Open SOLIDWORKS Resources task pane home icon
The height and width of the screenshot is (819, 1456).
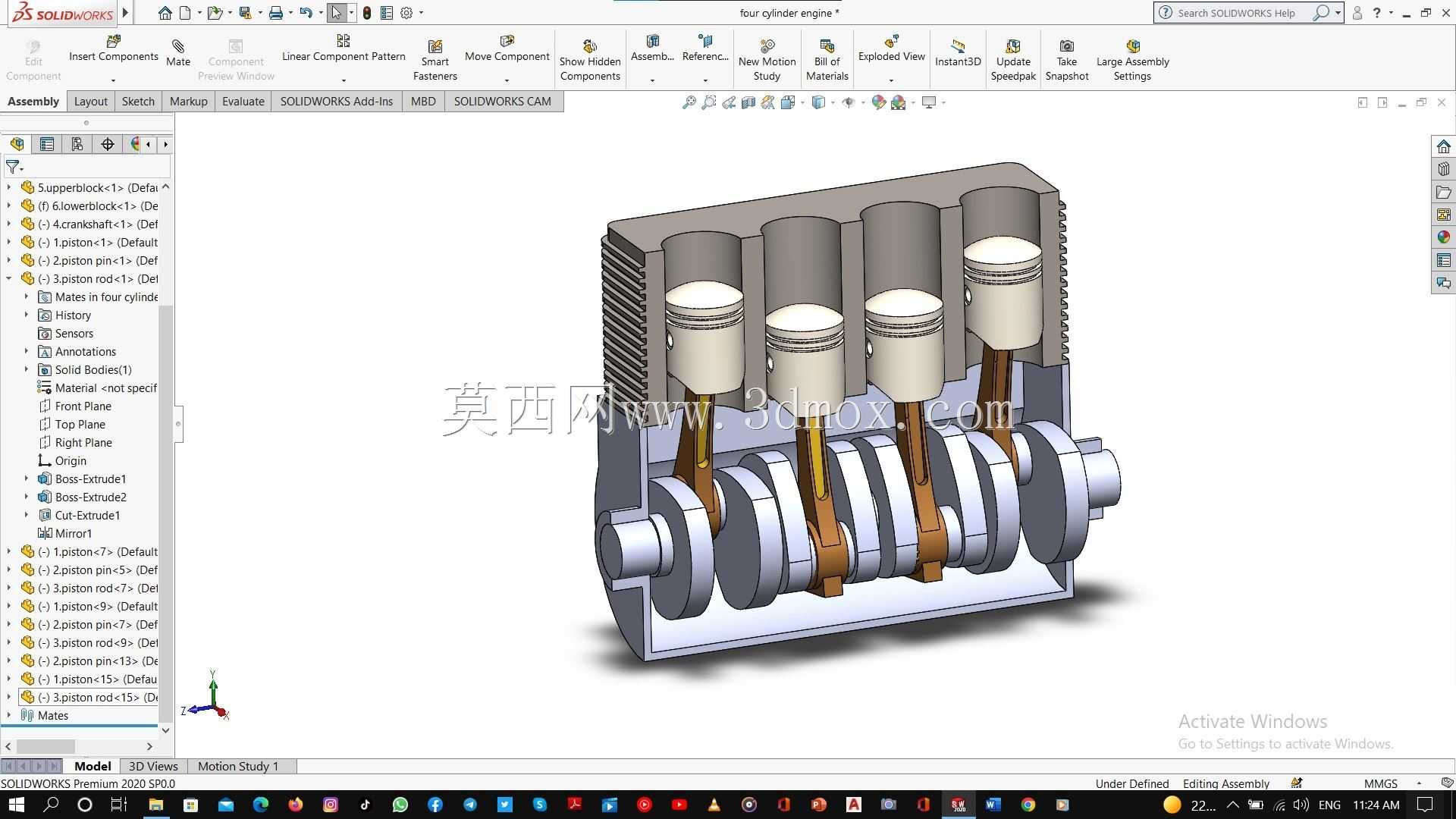1443,146
